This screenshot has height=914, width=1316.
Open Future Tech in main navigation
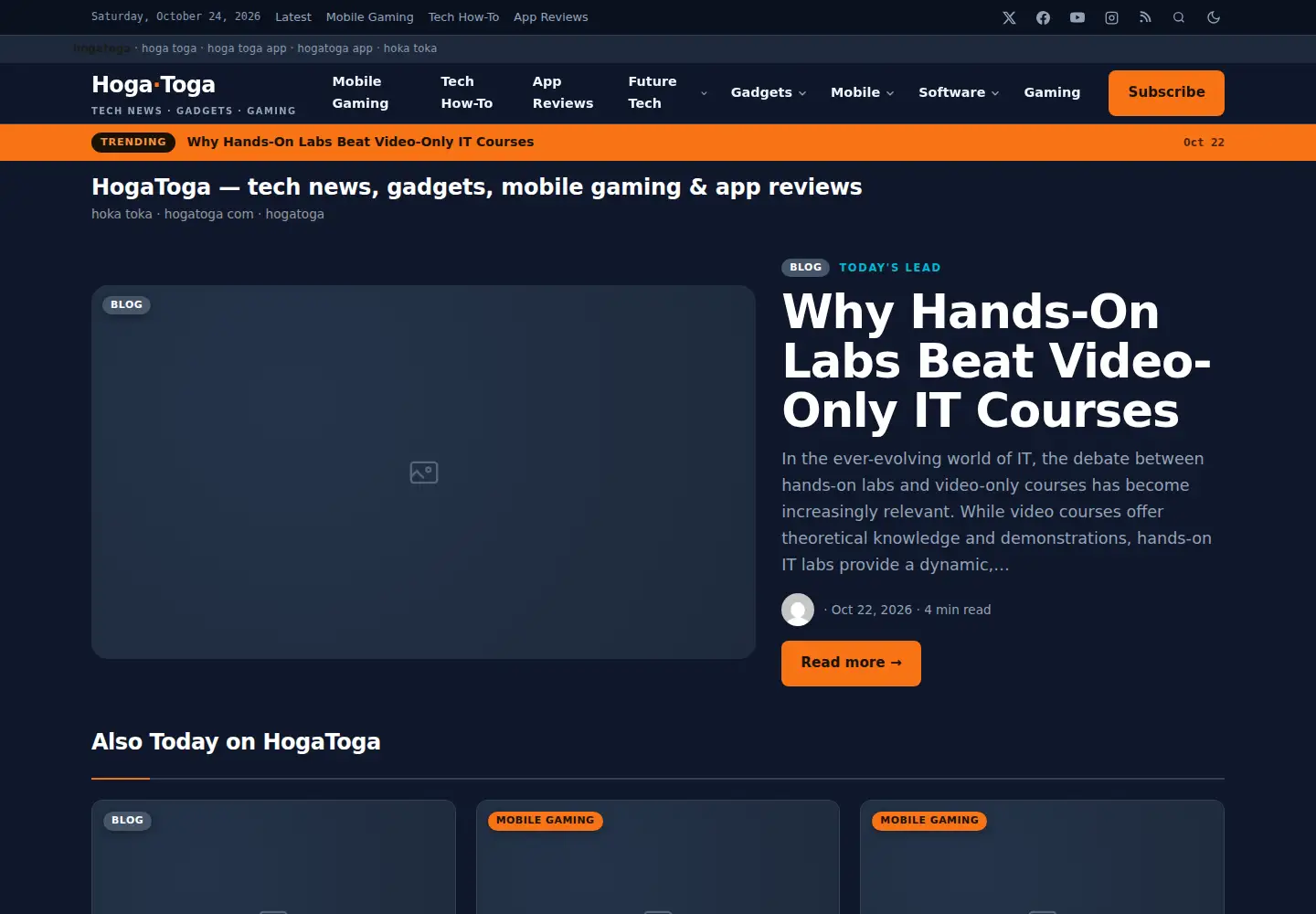653,92
